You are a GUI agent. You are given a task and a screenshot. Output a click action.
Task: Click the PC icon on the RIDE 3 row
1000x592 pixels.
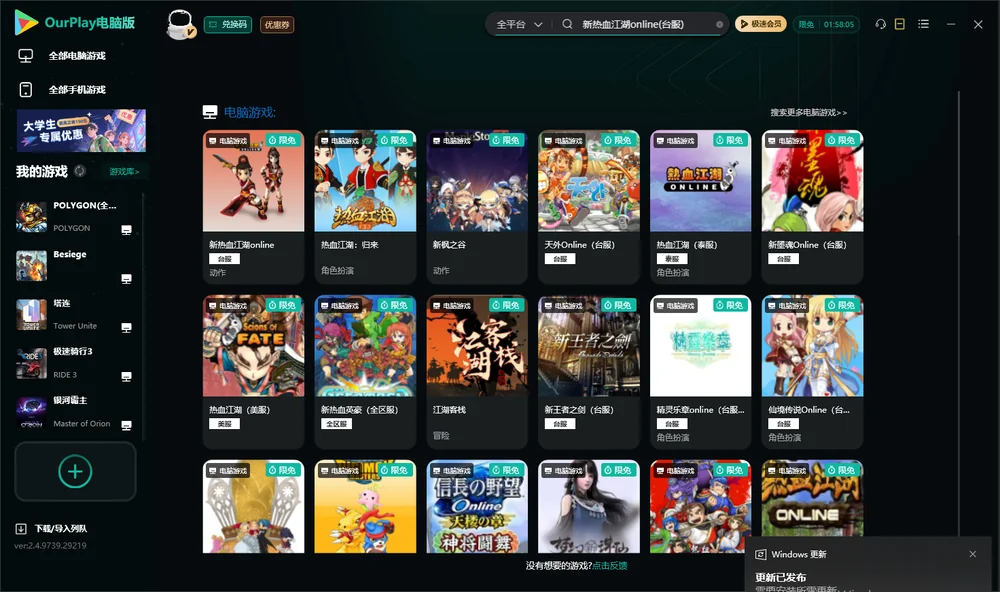126,376
